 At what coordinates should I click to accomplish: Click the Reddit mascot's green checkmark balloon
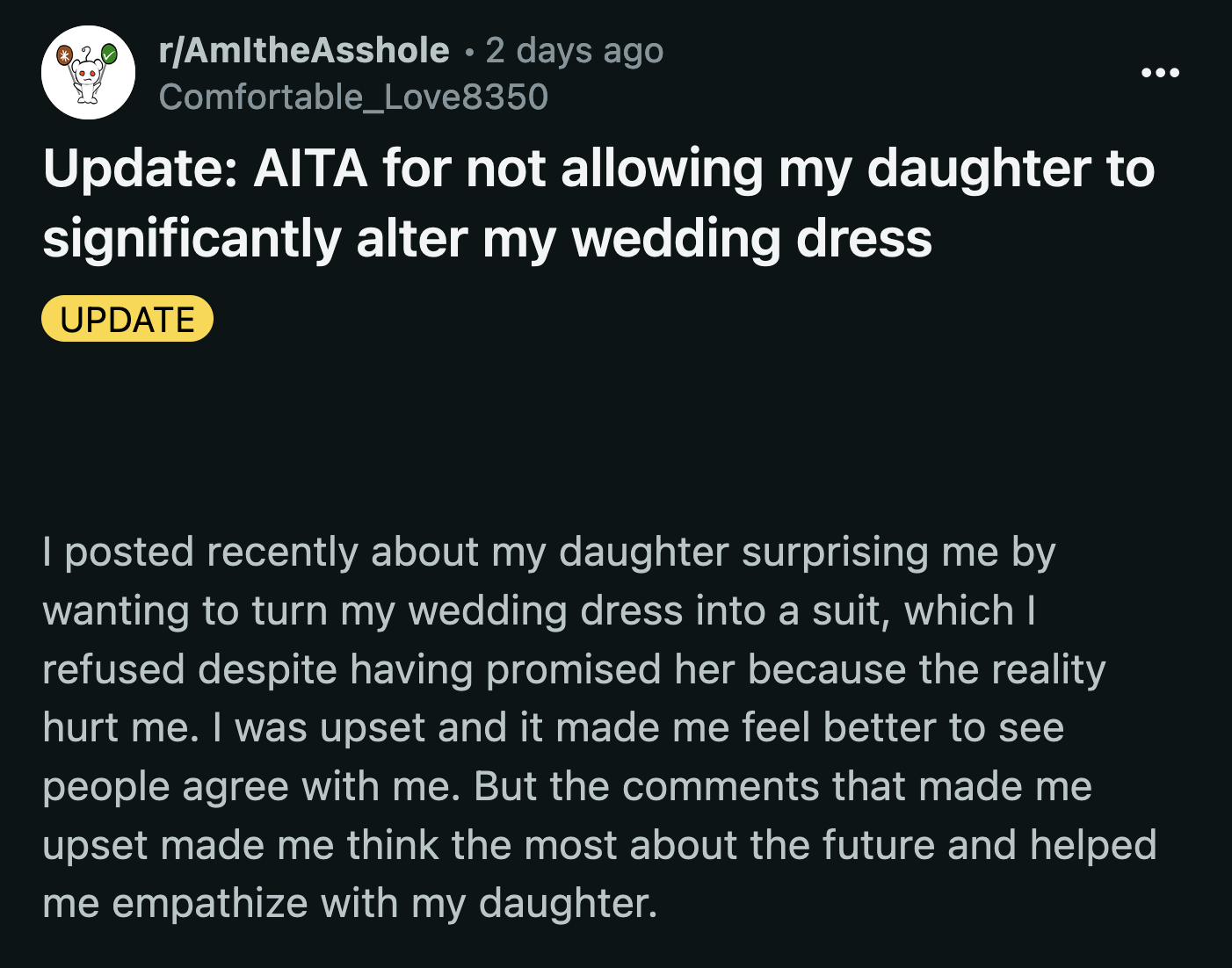tap(108, 54)
